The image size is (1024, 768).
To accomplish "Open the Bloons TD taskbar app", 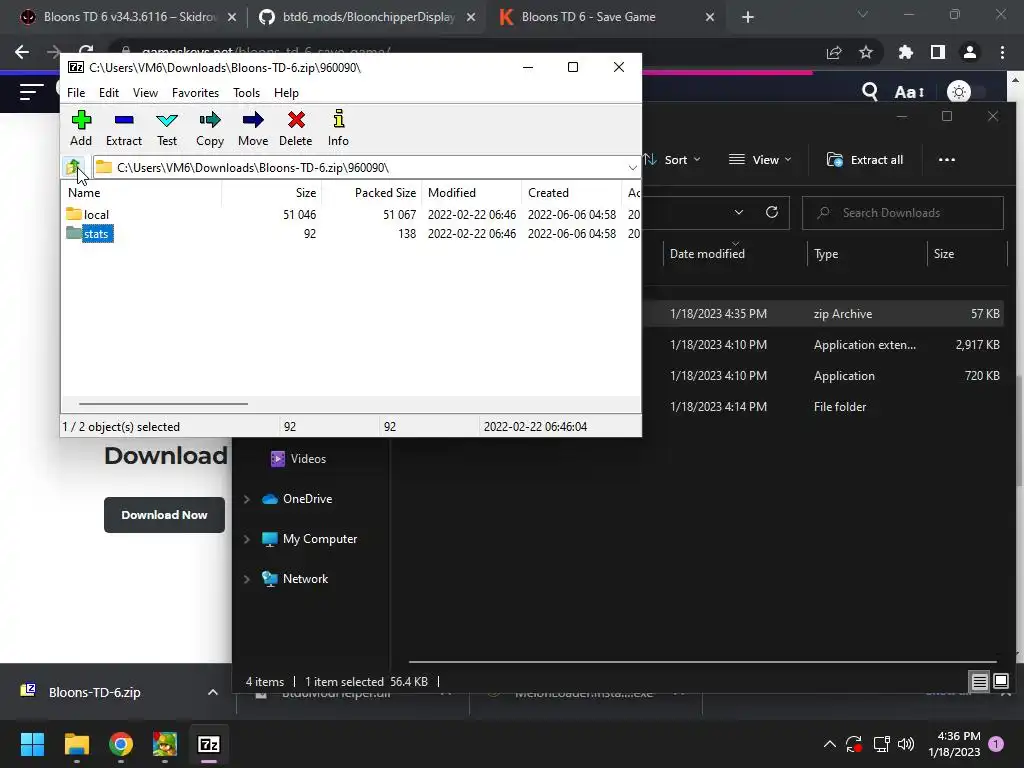I will (x=165, y=744).
